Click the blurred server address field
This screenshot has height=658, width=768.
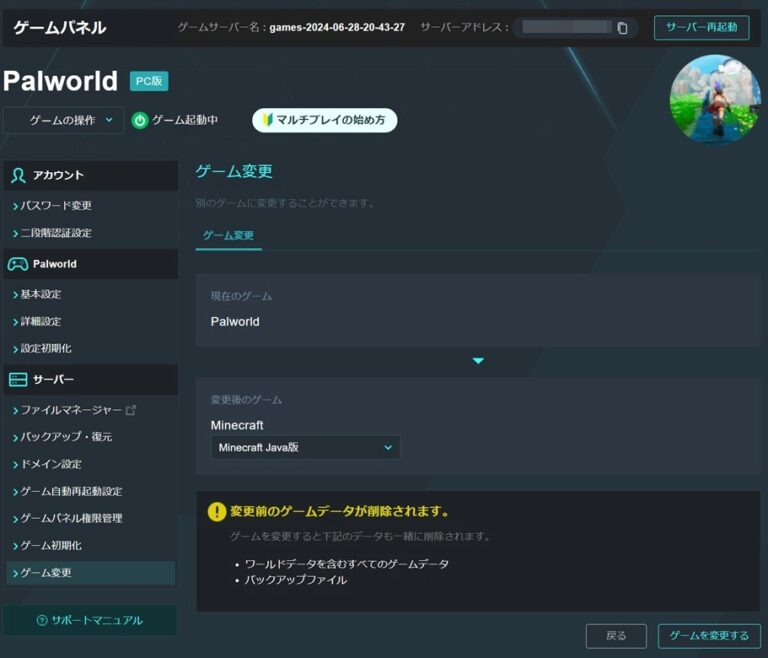pos(567,27)
